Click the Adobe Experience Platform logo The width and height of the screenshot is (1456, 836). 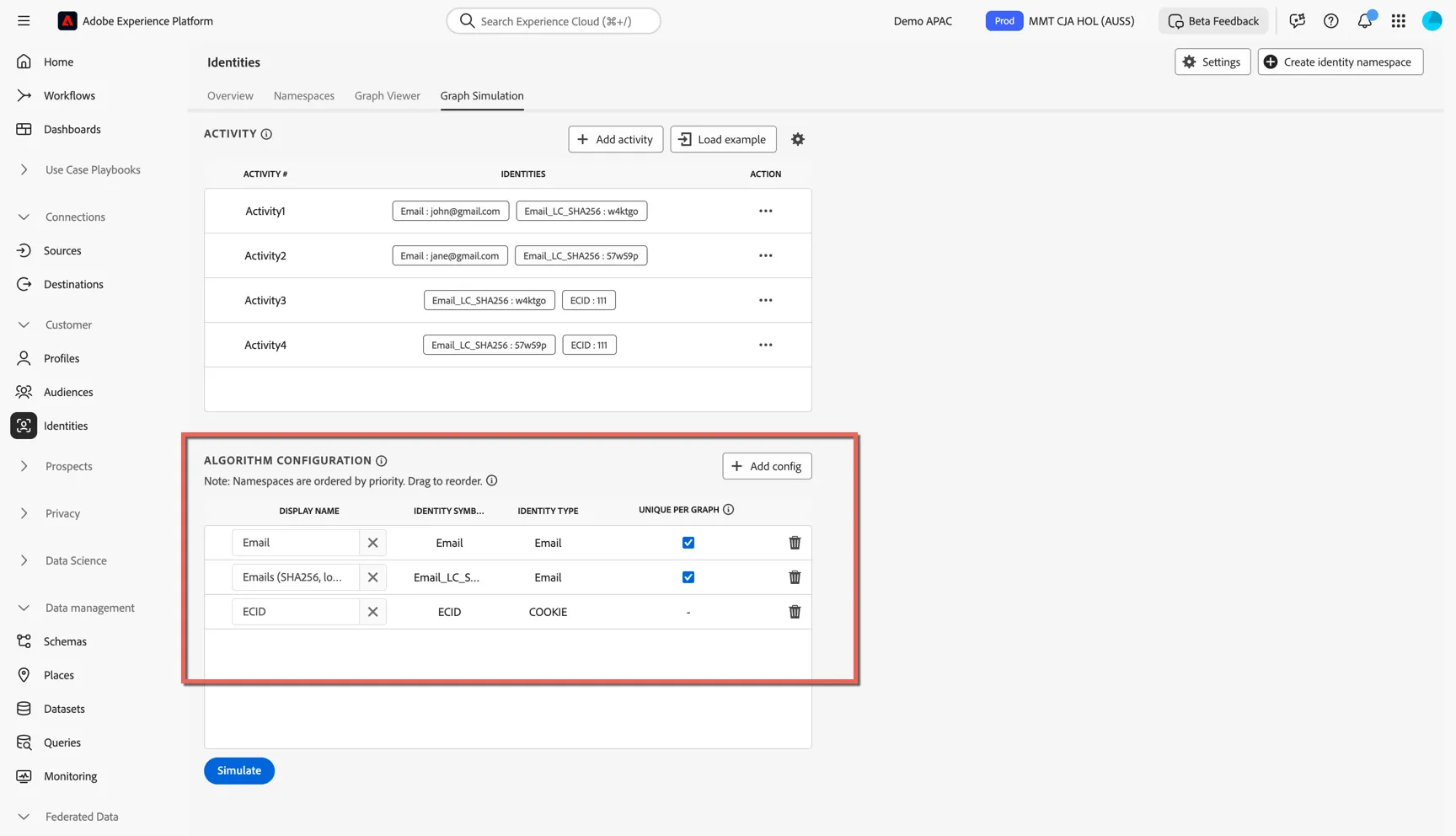tap(67, 21)
